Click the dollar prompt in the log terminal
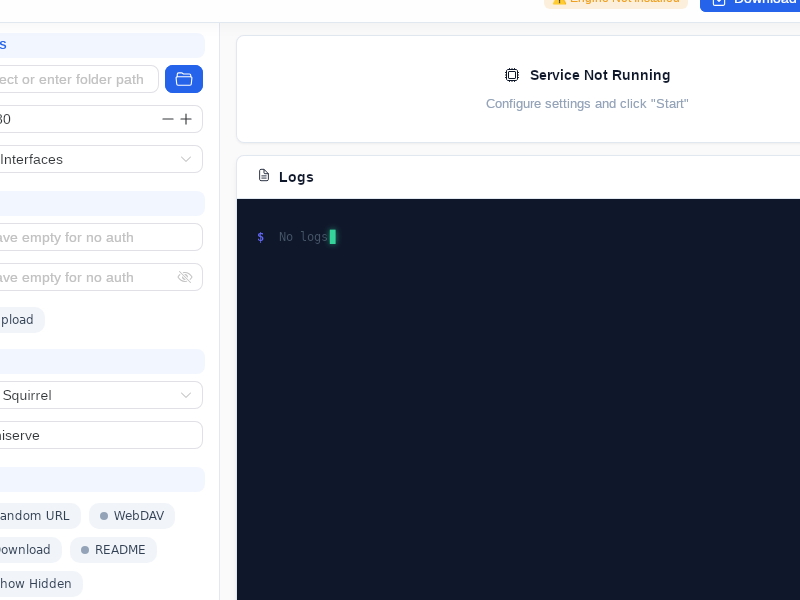 261,237
